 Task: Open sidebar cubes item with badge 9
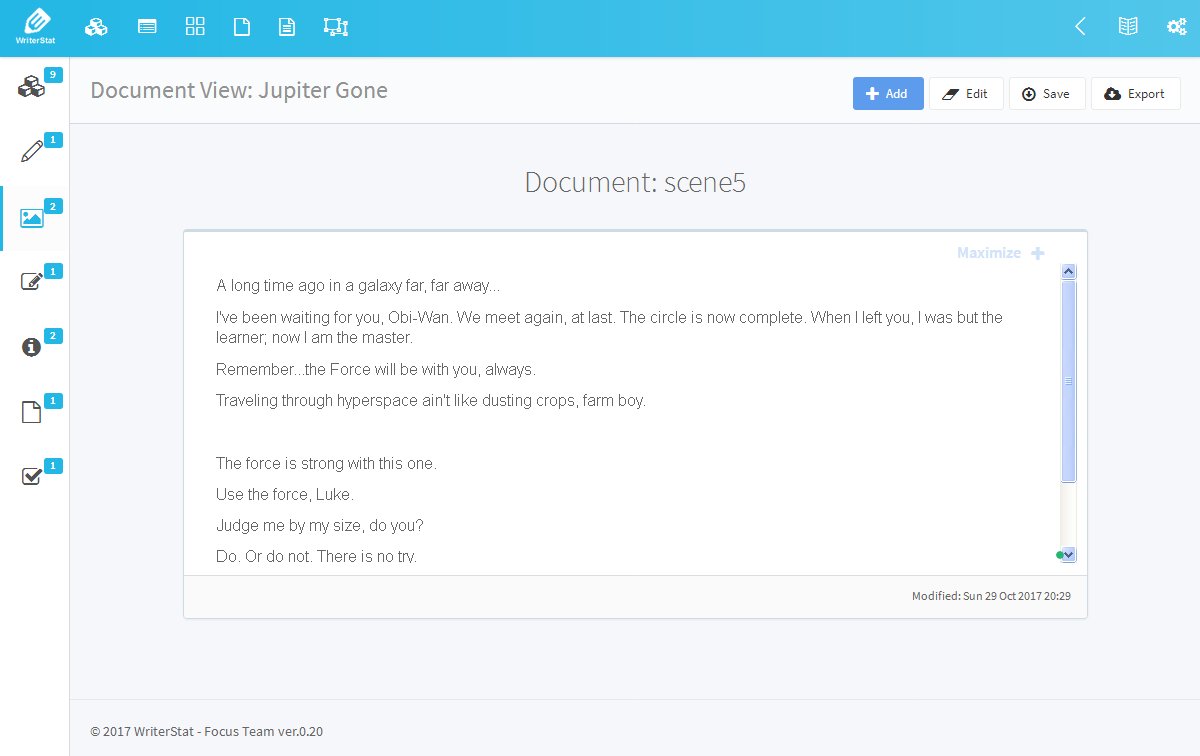pos(32,87)
